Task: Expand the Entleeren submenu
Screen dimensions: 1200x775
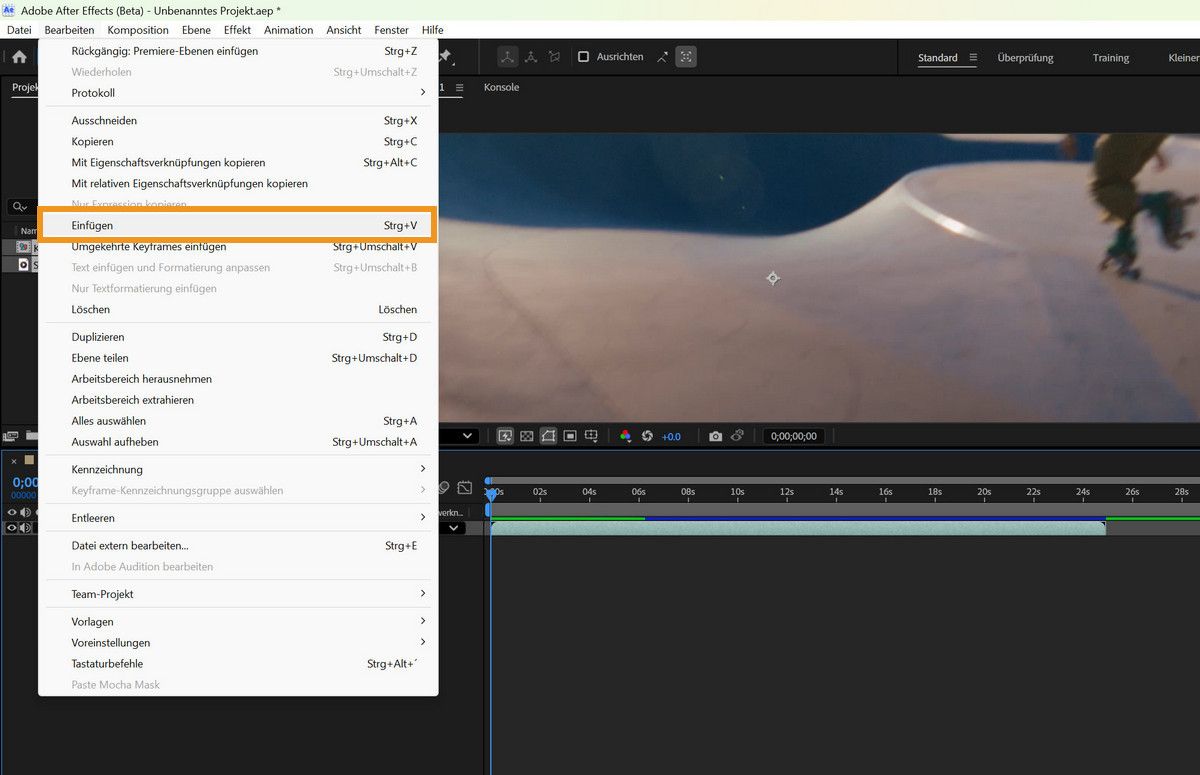Action: pyautogui.click(x=238, y=518)
